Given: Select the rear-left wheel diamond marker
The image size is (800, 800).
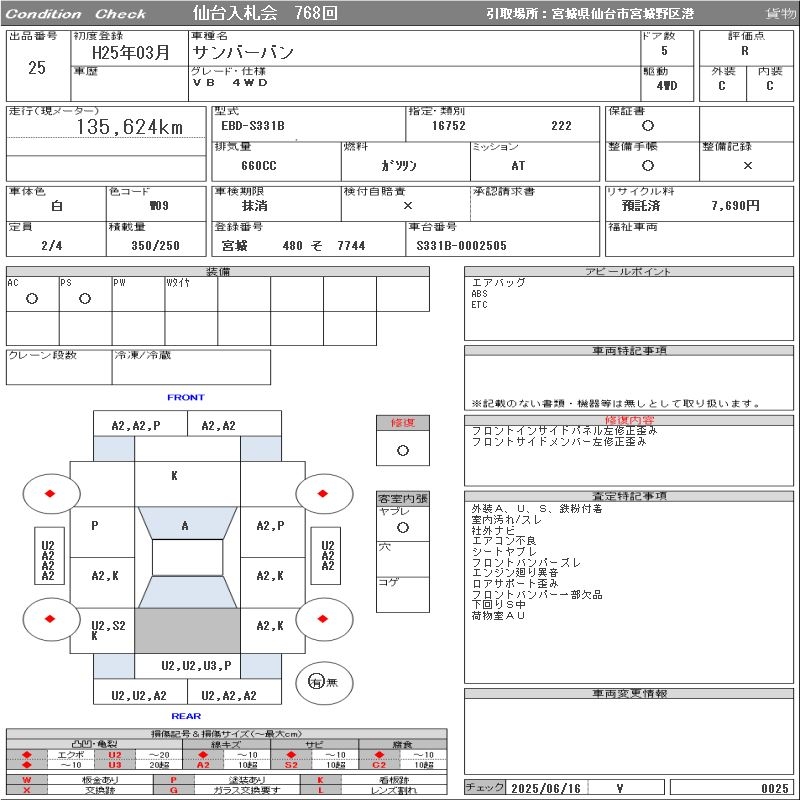Looking at the screenshot, I should [x=49, y=619].
